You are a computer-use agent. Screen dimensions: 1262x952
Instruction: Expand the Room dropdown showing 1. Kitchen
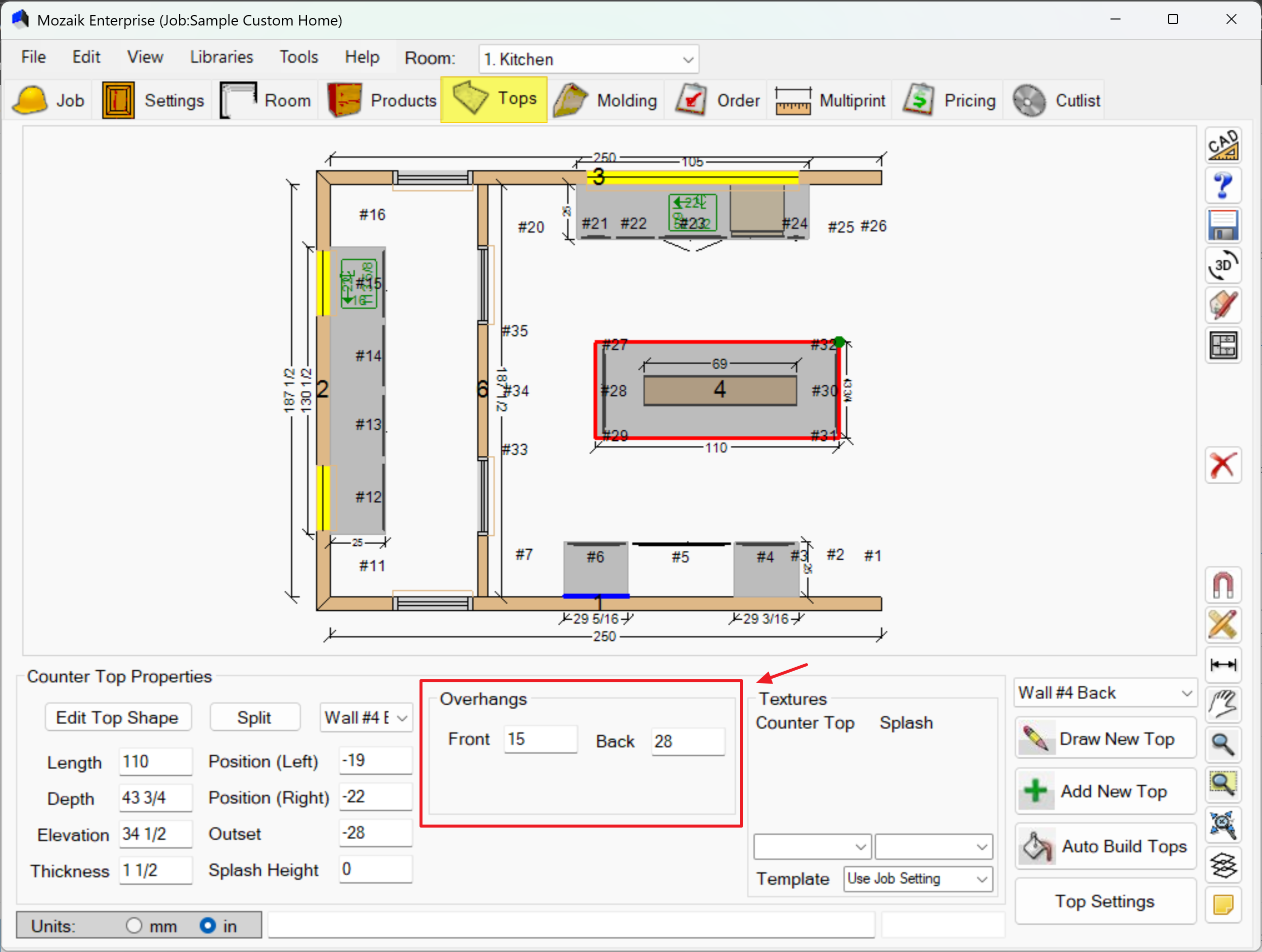[x=588, y=59]
